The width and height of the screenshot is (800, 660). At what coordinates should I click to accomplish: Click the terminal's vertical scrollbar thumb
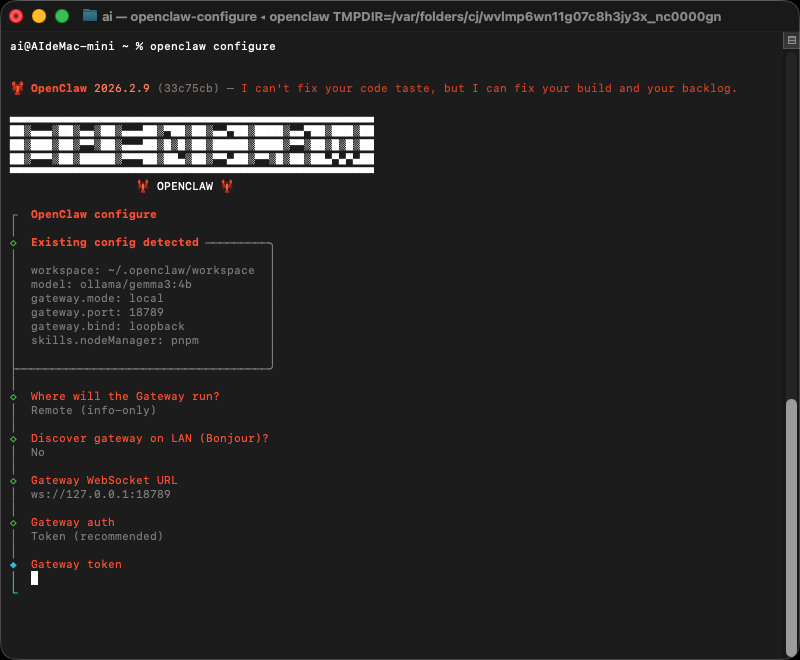(791, 520)
